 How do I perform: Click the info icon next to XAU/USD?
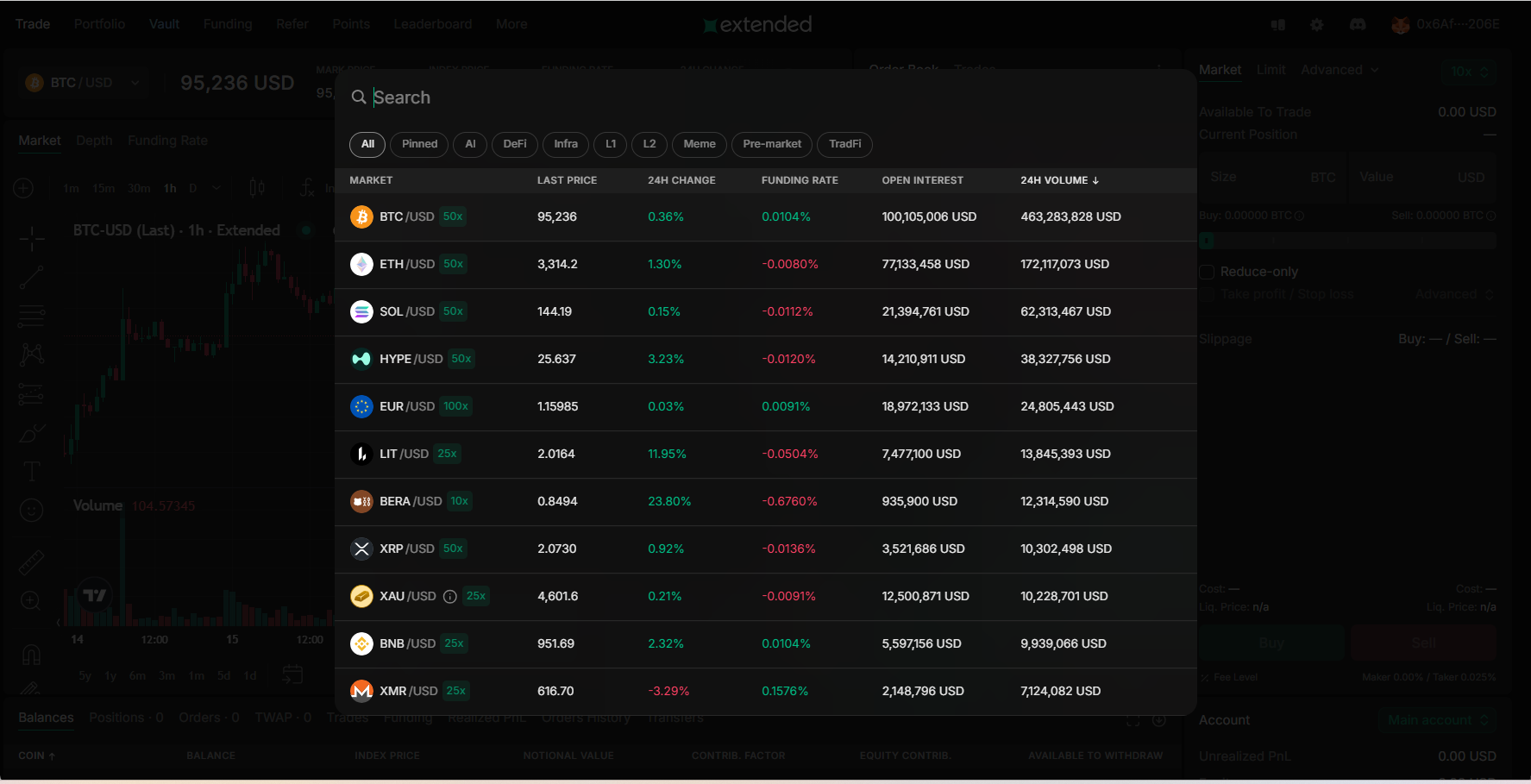pos(449,597)
